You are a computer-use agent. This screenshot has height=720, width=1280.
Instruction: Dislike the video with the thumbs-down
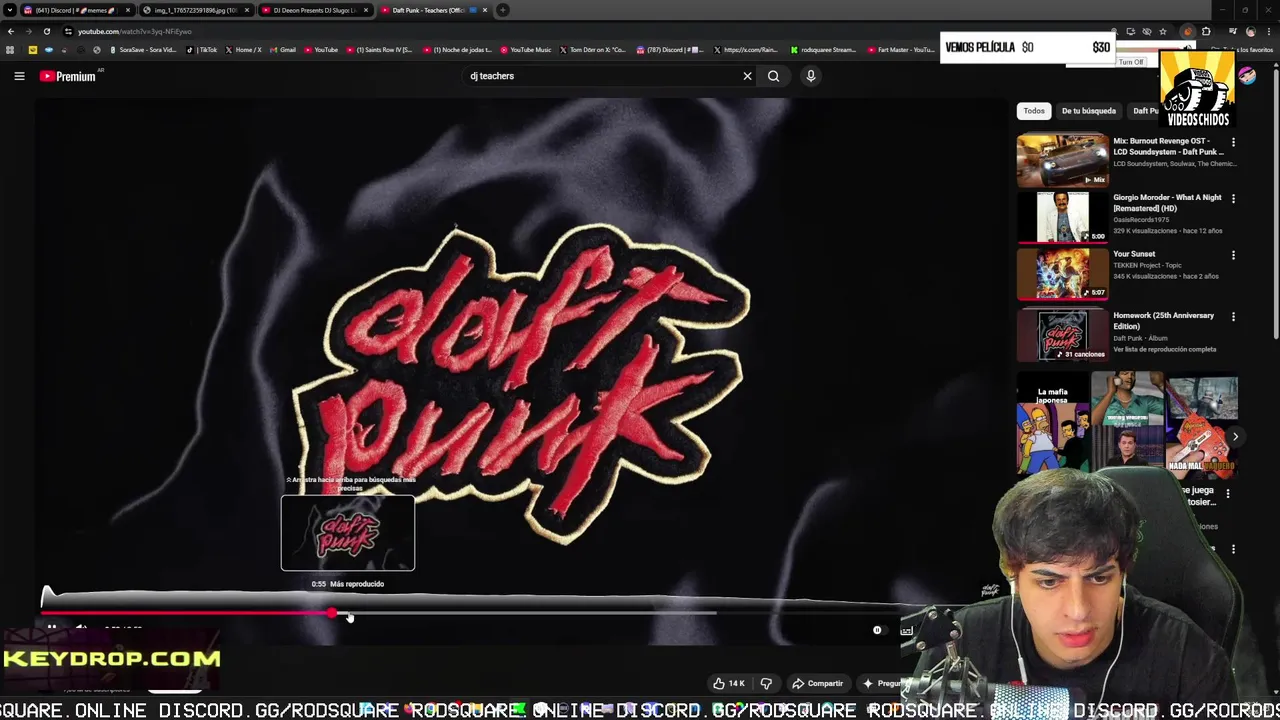click(766, 683)
